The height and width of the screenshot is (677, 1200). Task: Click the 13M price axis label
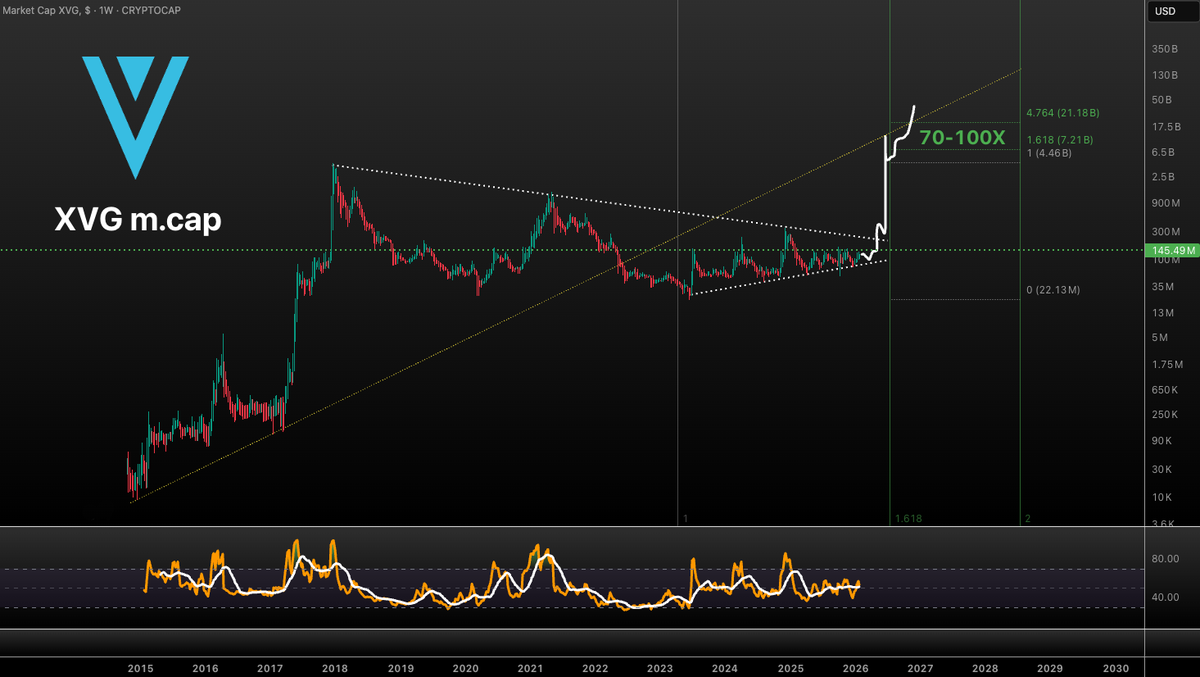1163,313
